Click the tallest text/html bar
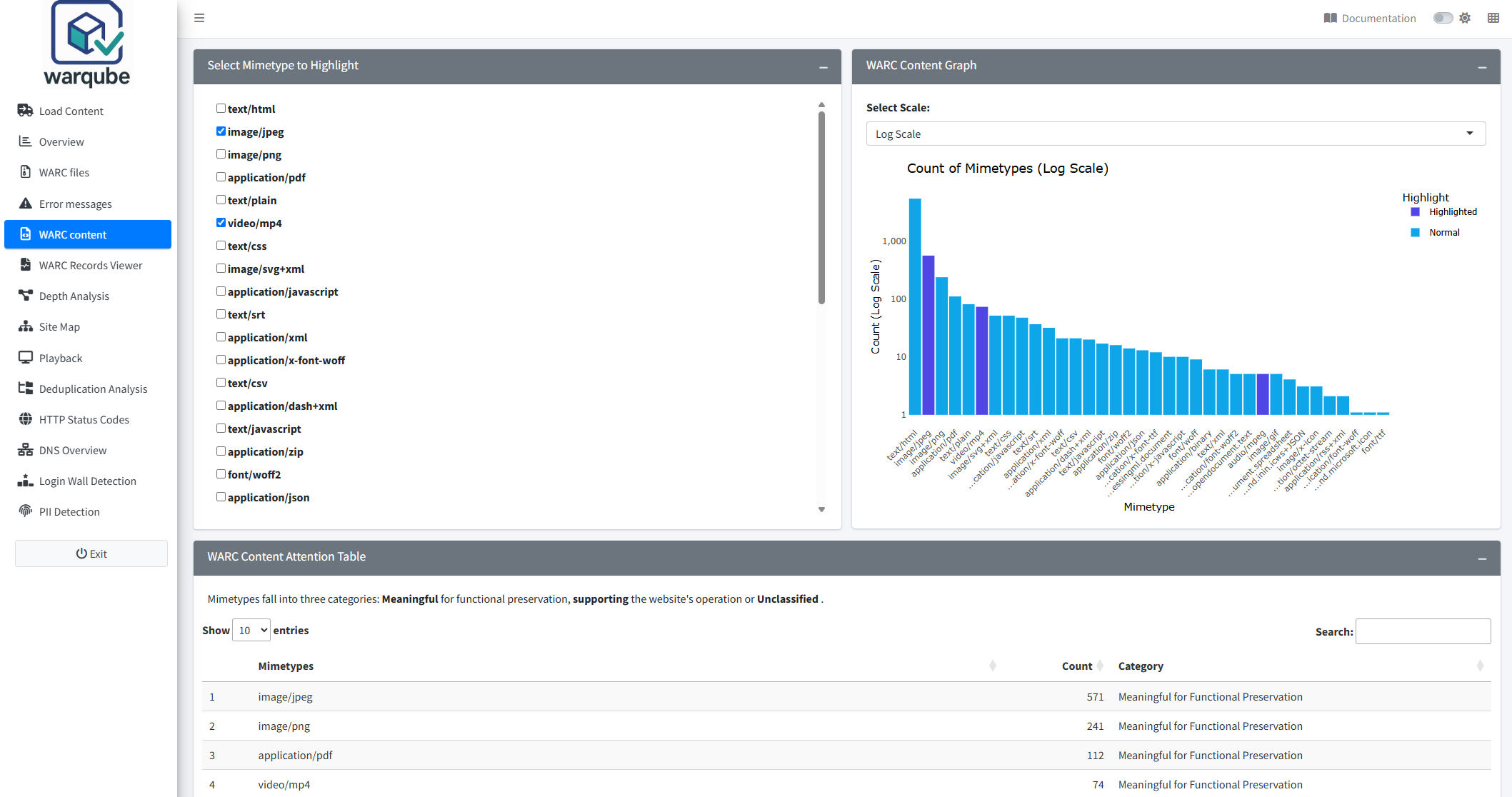1512x797 pixels. 915,306
